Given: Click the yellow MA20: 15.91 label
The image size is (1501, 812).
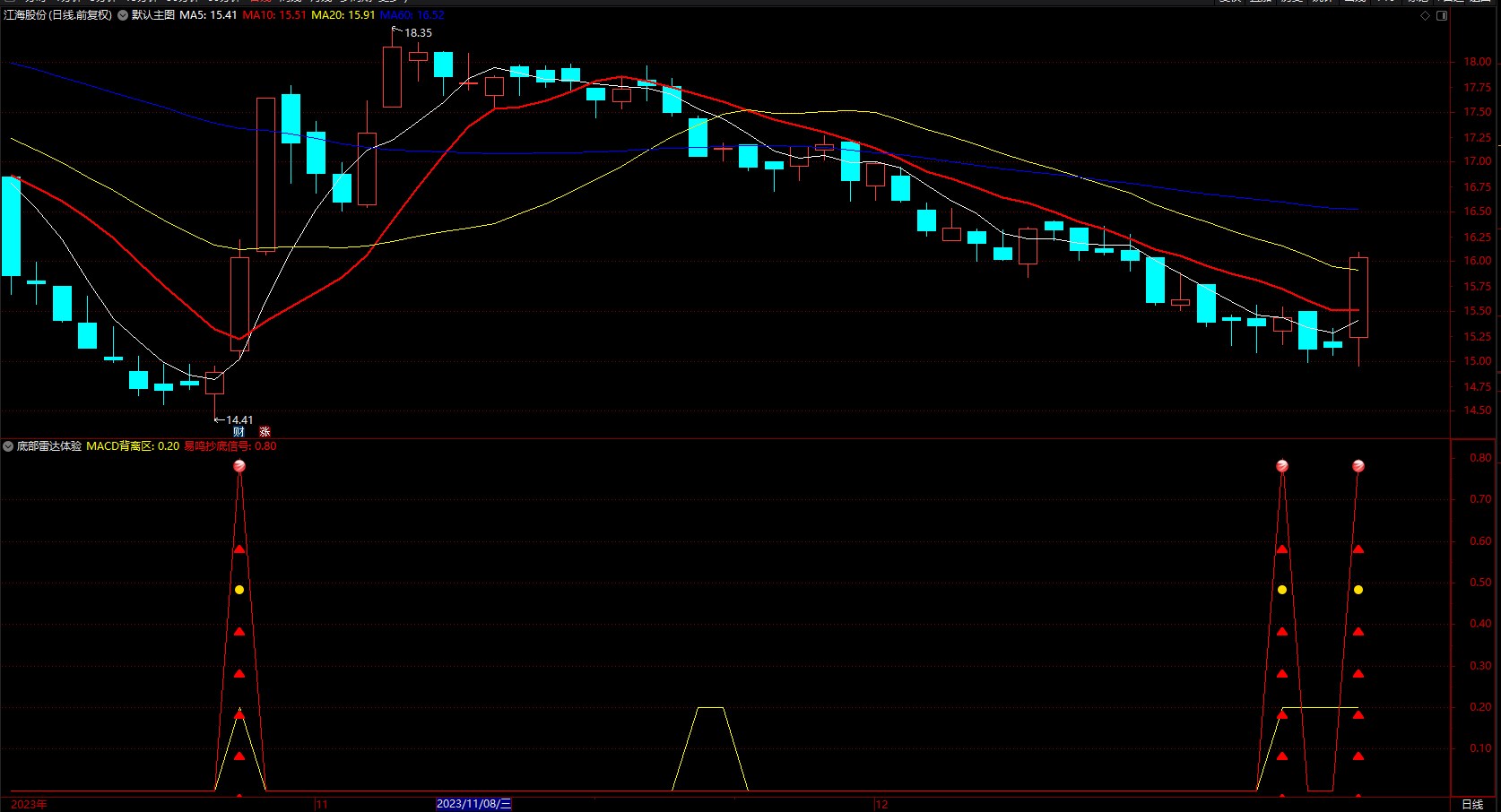Looking at the screenshot, I should [x=343, y=15].
